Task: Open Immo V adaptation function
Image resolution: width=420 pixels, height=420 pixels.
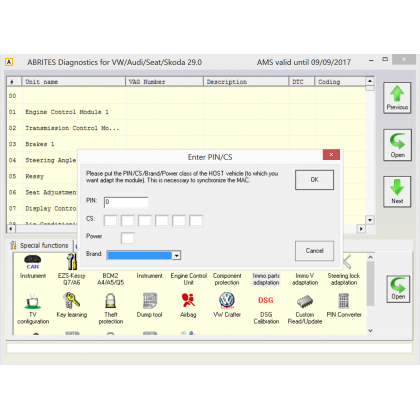Action: [305, 279]
